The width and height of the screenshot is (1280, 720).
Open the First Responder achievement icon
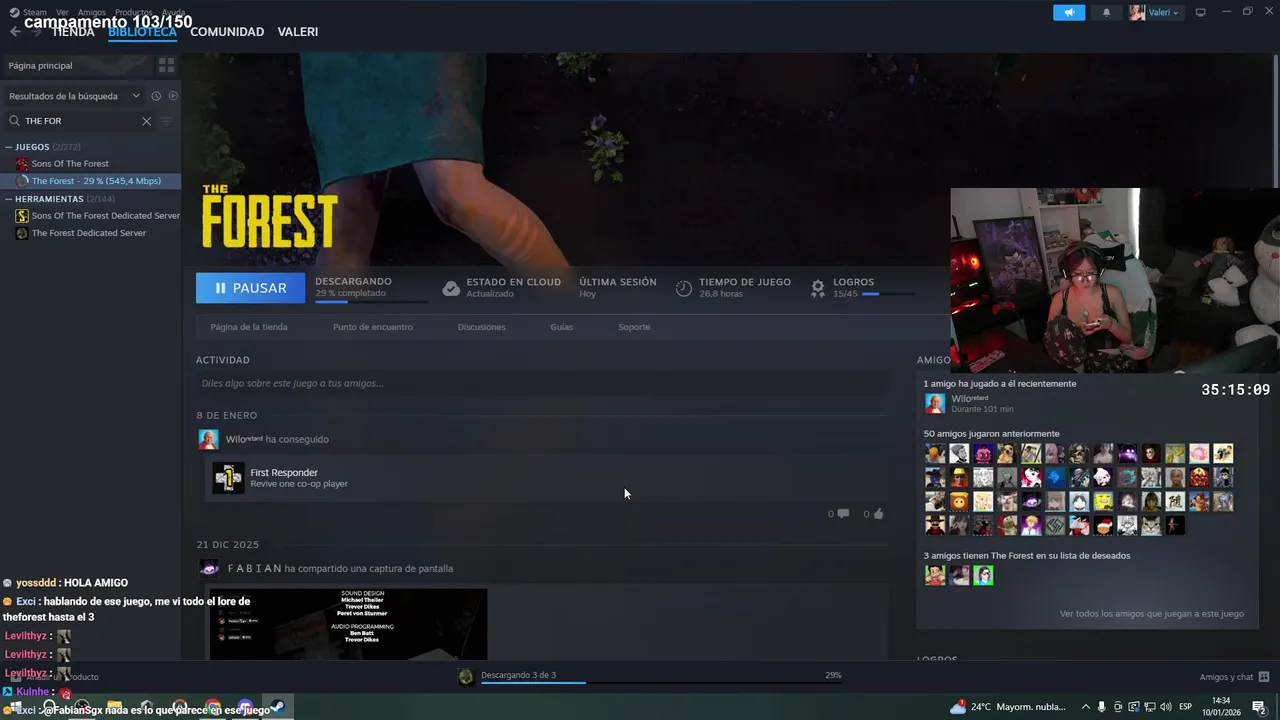[228, 478]
